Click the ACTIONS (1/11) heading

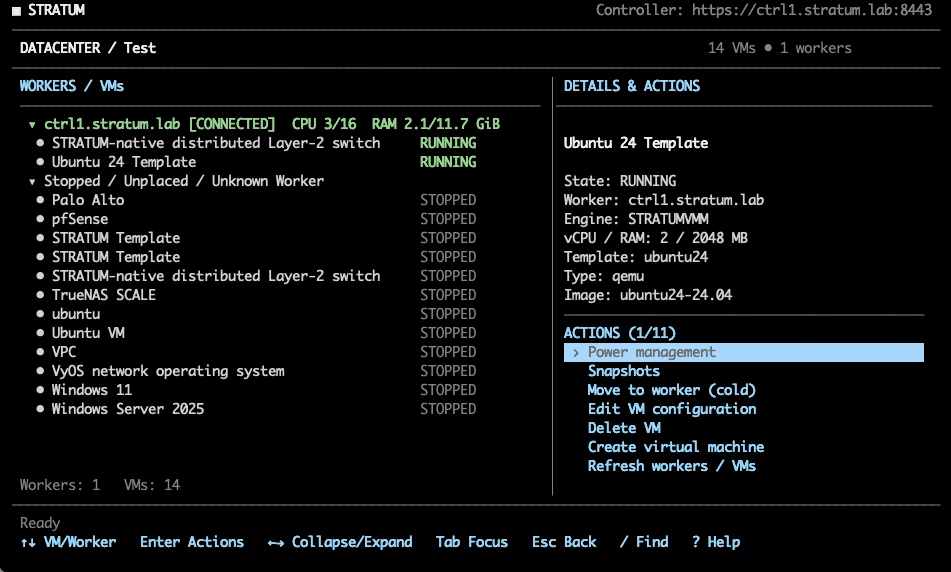619,333
